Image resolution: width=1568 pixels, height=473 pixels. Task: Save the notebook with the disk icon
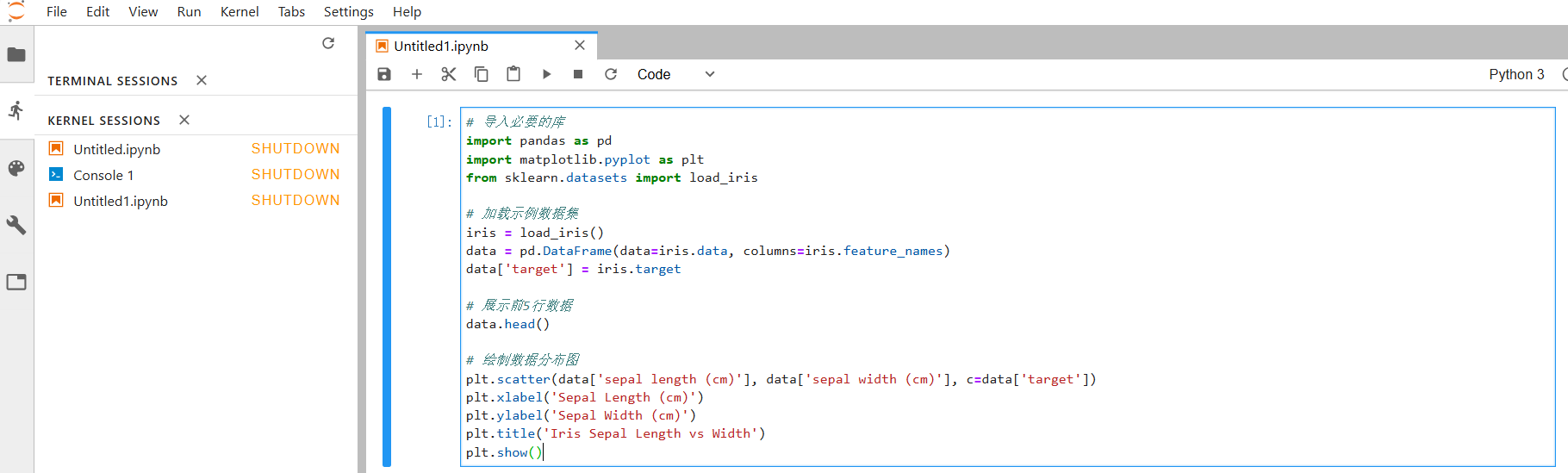(x=384, y=74)
